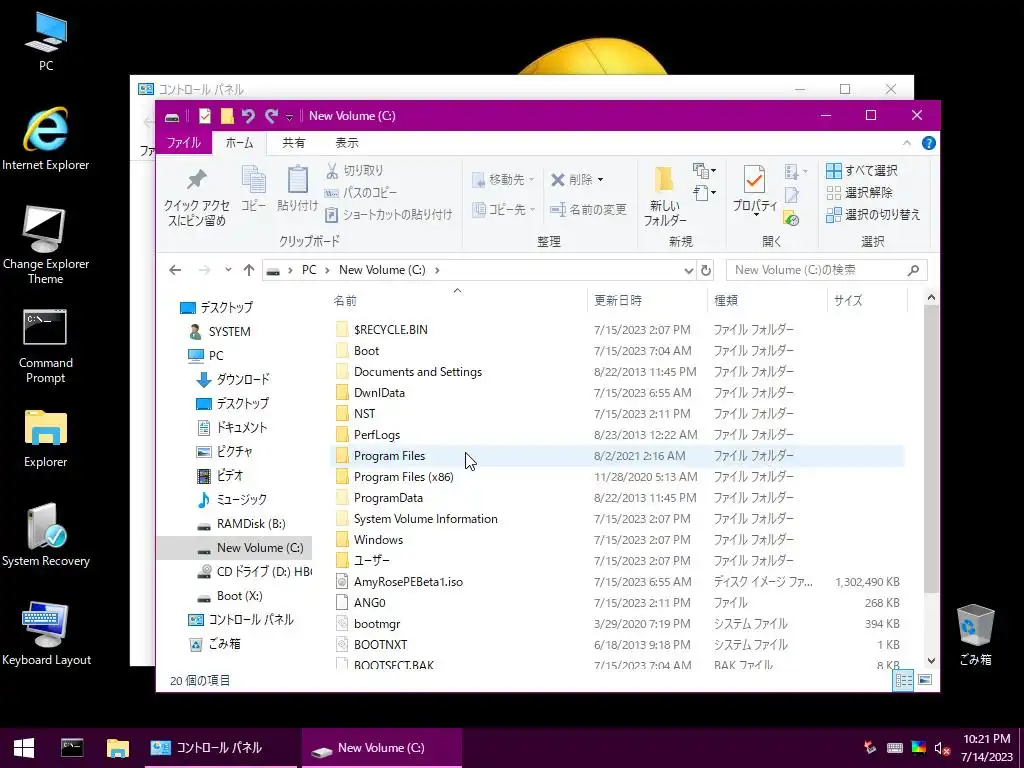The height and width of the screenshot is (768, 1024).
Task: Click the properties checkmark quick-access icon
Action: point(204,116)
